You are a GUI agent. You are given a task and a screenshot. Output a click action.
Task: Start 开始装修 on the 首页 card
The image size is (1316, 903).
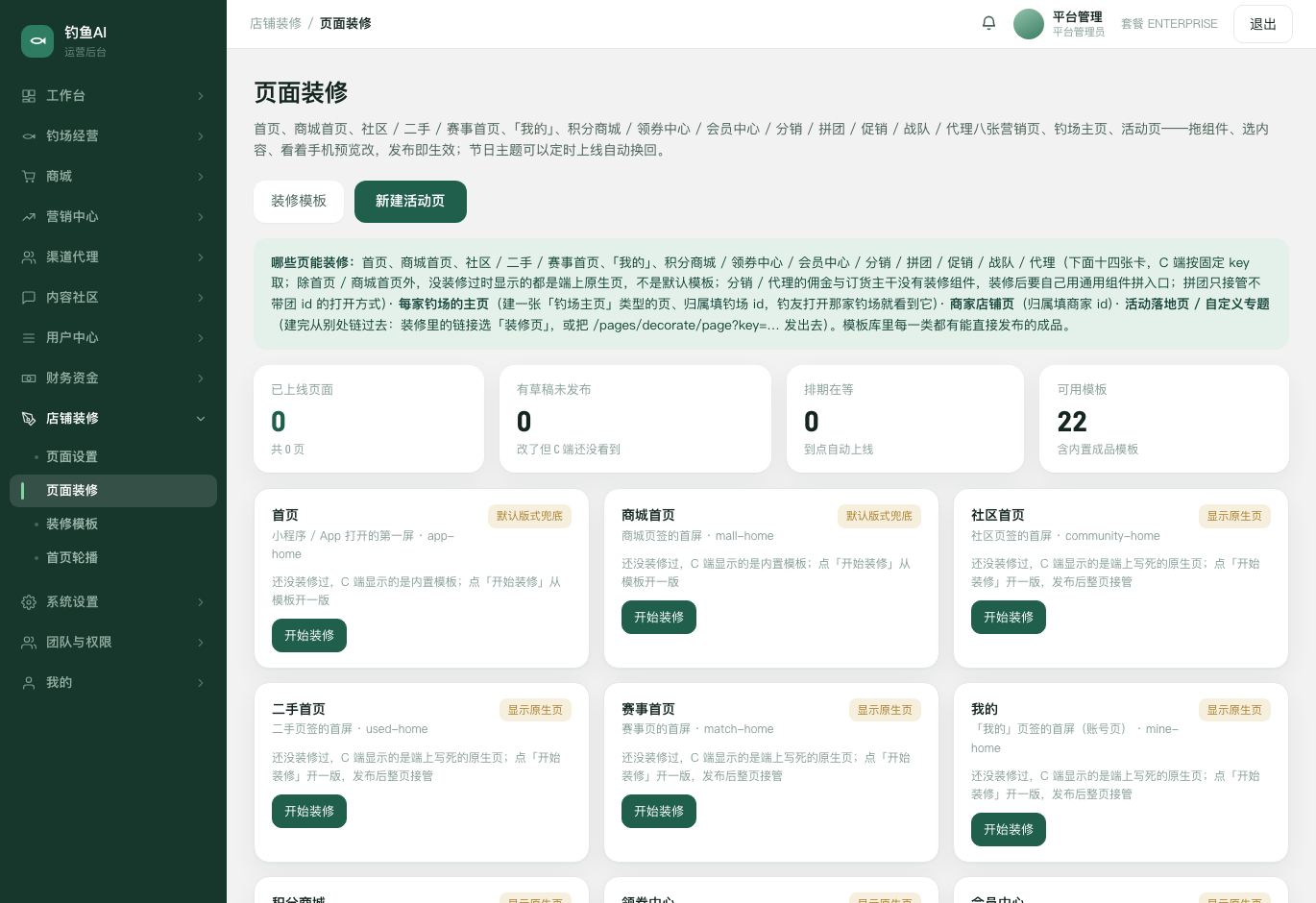309,636
